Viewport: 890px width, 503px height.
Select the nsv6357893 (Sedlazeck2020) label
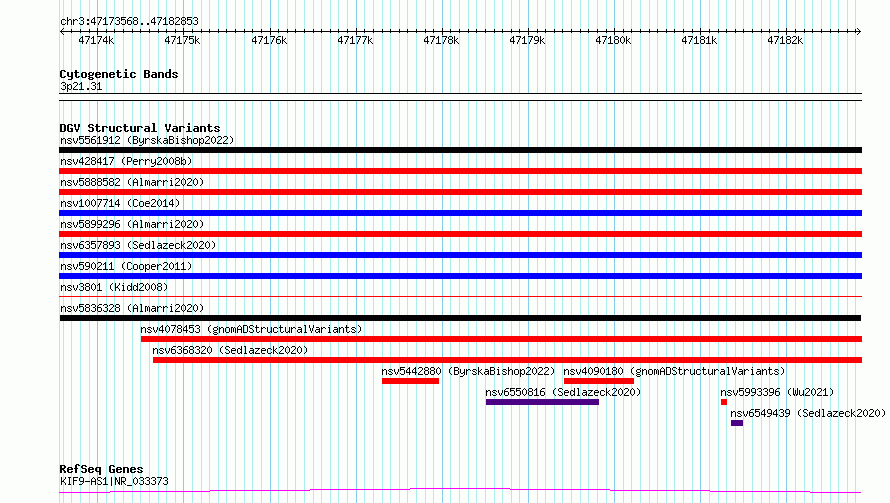138,245
